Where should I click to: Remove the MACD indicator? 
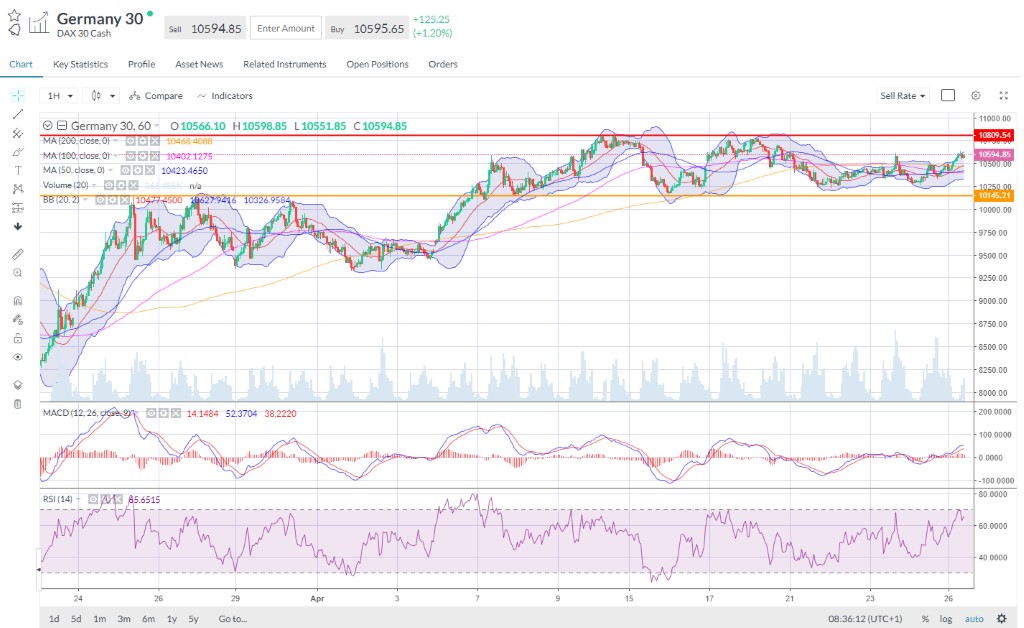pos(174,413)
